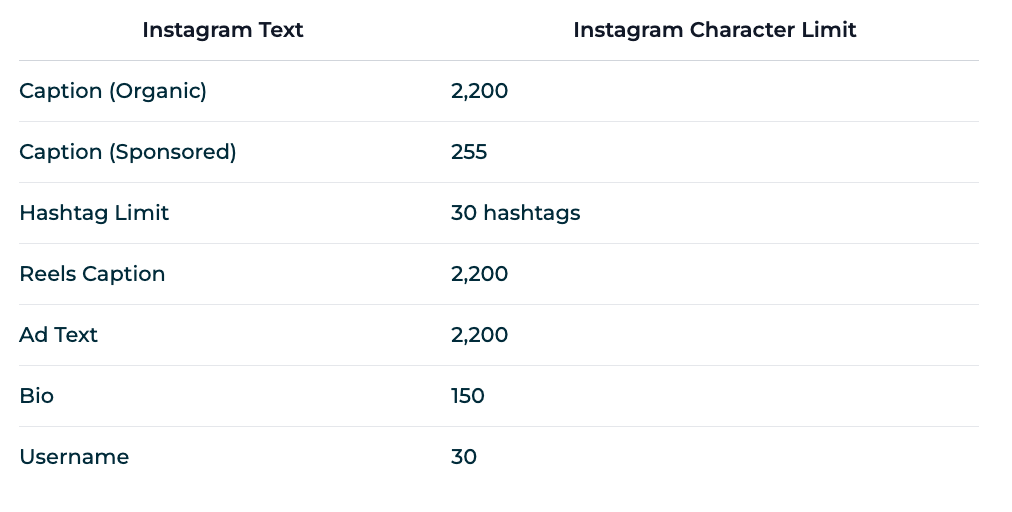The height and width of the screenshot is (512, 1012).
Task: Click the Reels Caption label
Action: click(x=92, y=274)
